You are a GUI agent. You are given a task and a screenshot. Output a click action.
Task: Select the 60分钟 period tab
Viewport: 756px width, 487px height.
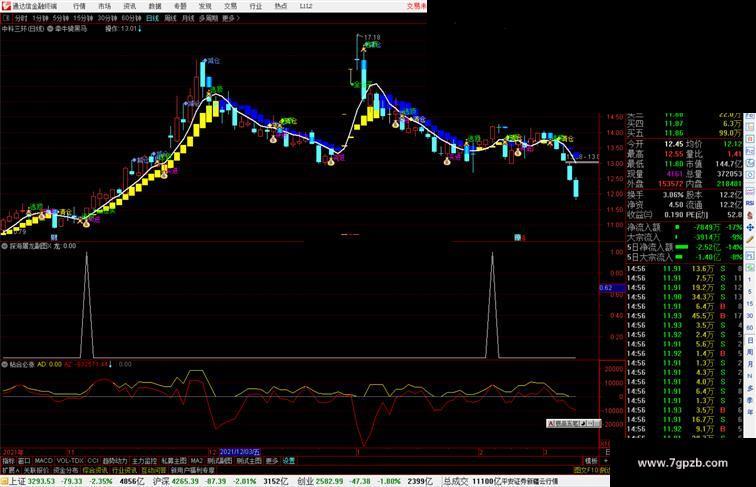click(x=131, y=18)
